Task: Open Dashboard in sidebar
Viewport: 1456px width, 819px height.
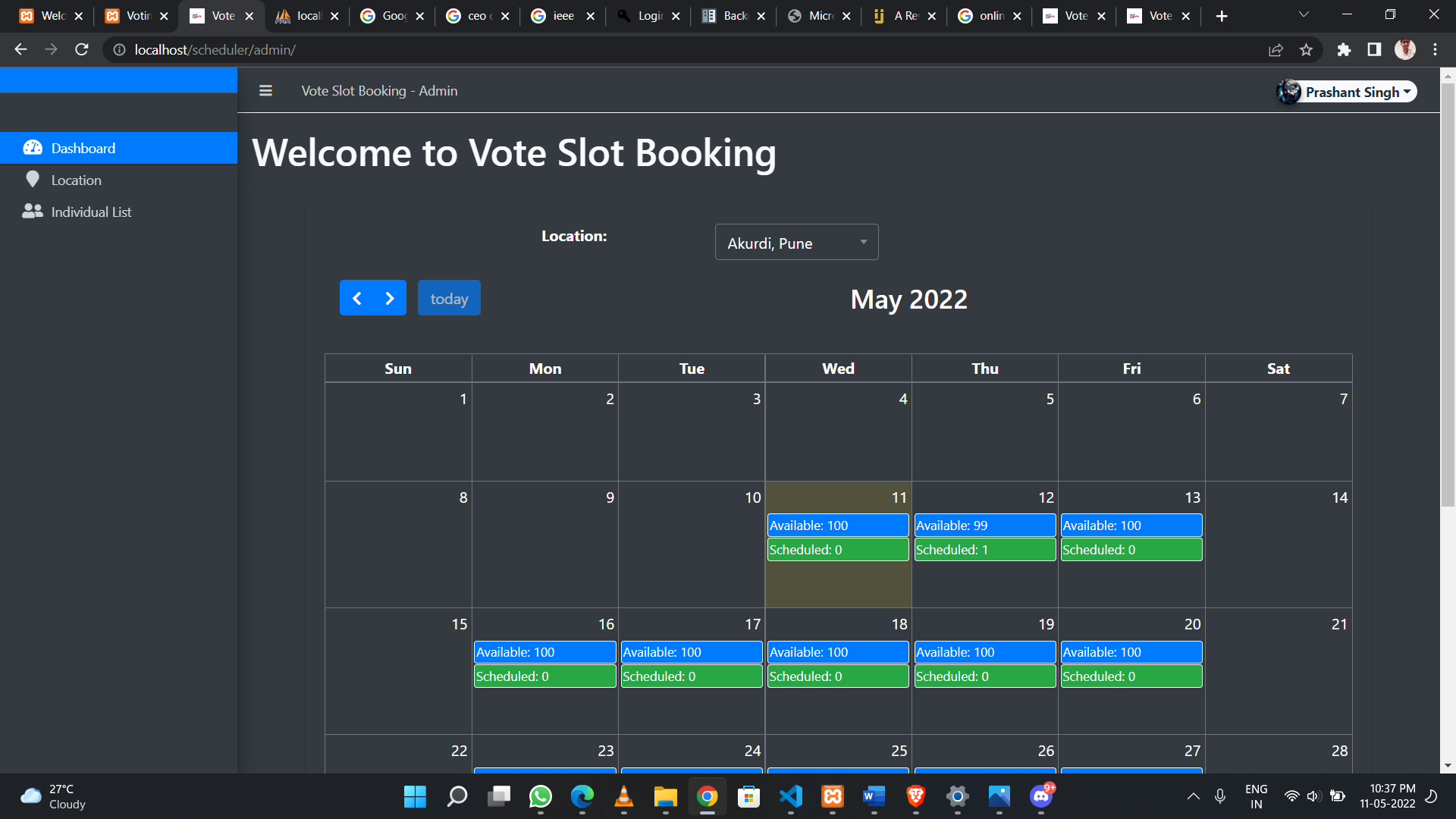Action: (x=118, y=148)
